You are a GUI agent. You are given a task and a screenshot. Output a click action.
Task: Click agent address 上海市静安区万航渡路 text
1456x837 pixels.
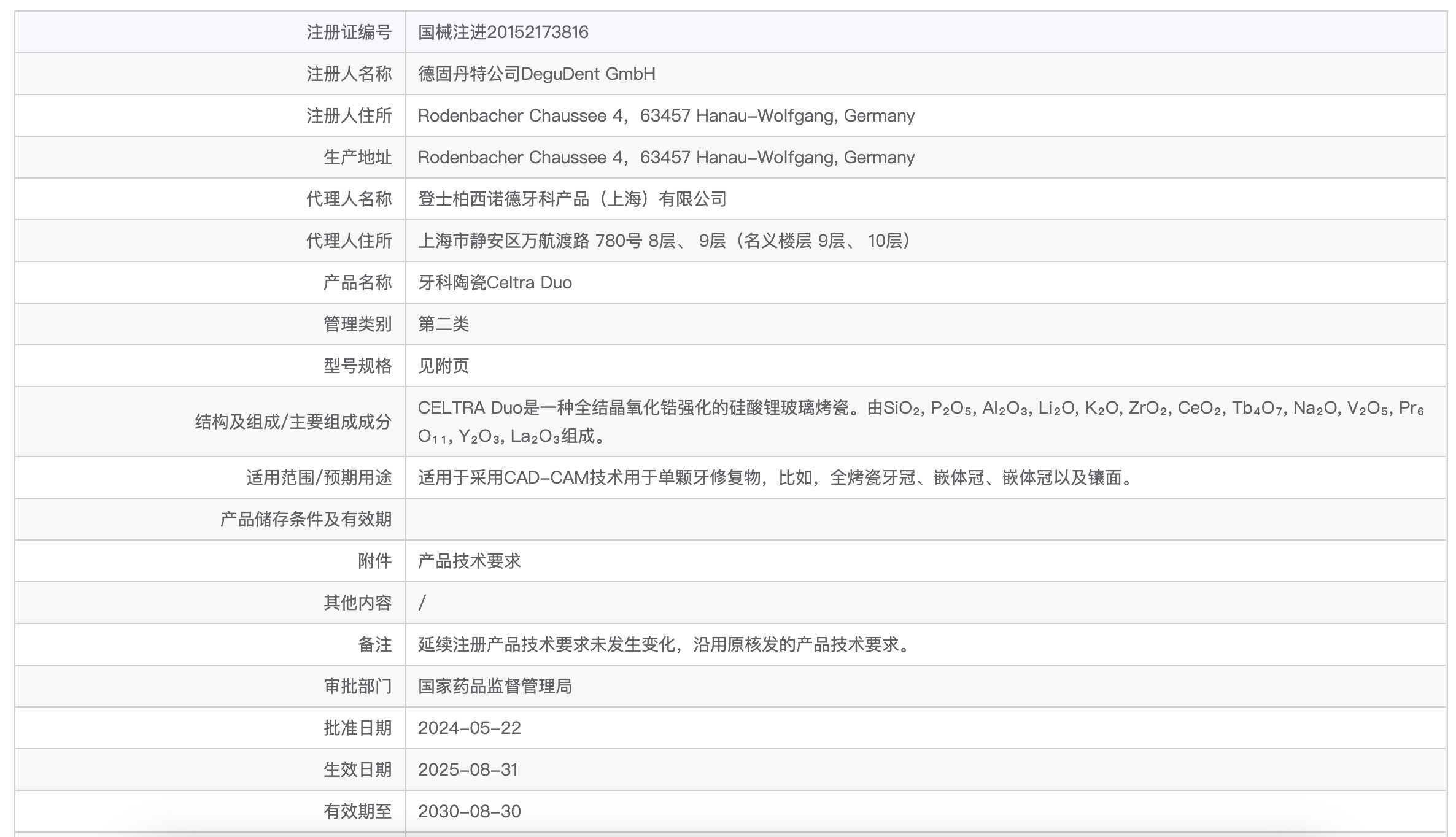tap(663, 241)
